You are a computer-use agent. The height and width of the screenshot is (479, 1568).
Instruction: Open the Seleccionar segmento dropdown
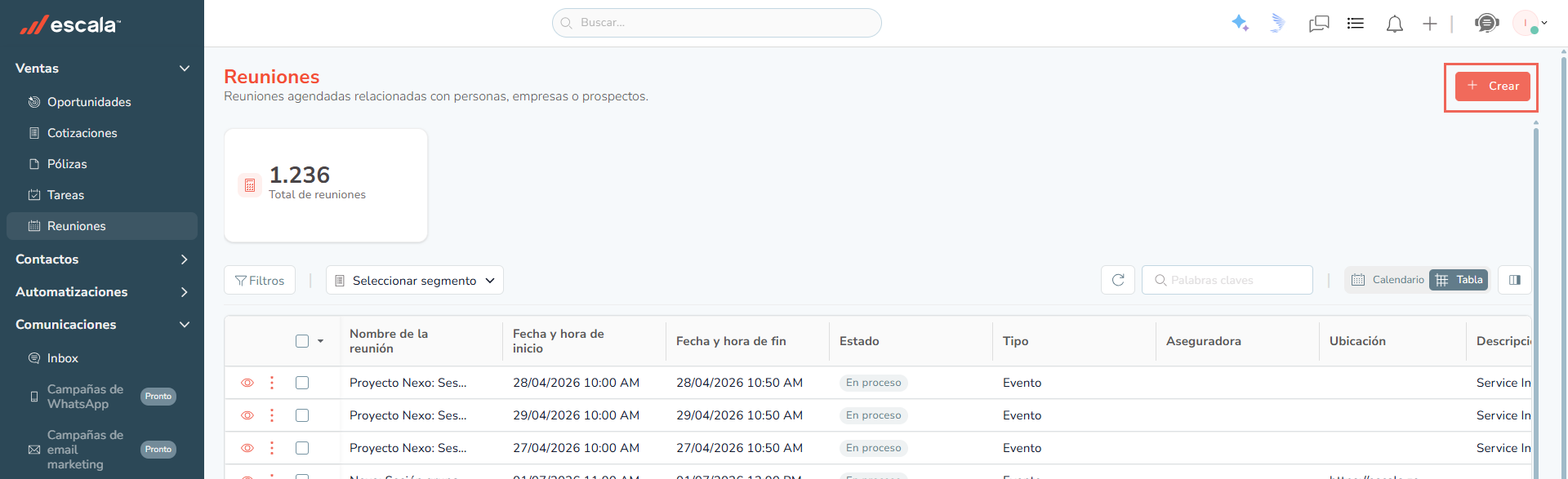click(415, 280)
